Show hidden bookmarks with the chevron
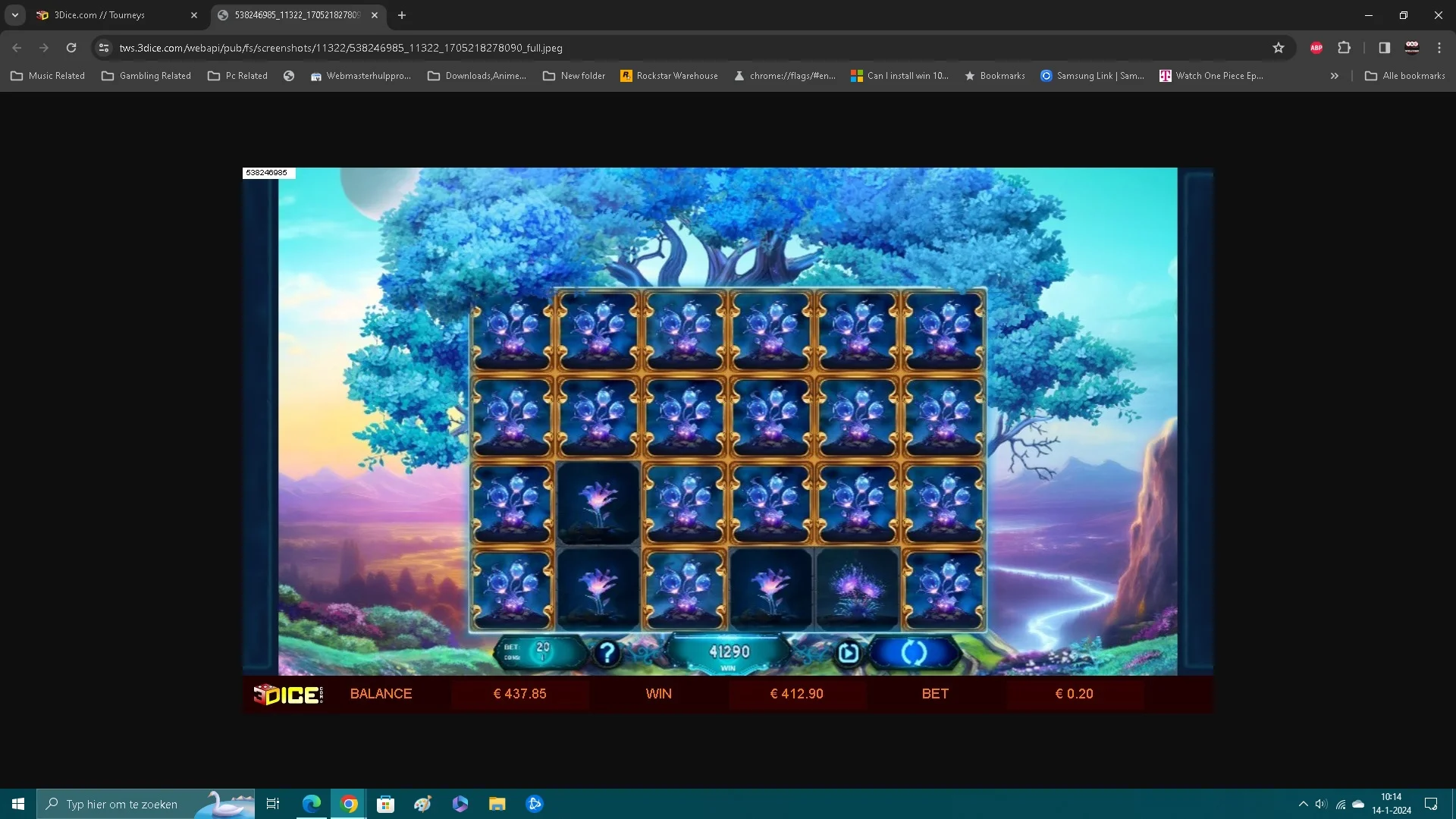Image resolution: width=1456 pixels, height=819 pixels. 1334,76
